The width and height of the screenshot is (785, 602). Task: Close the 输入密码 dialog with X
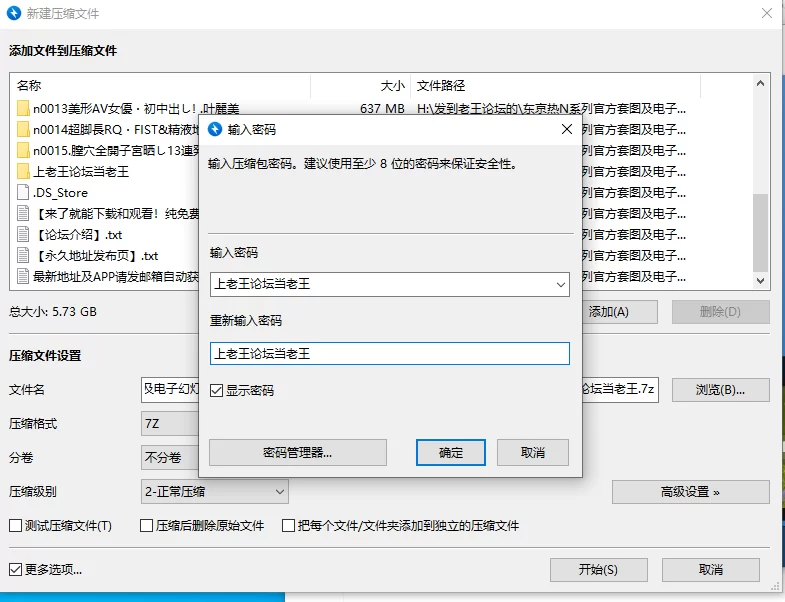[x=566, y=129]
